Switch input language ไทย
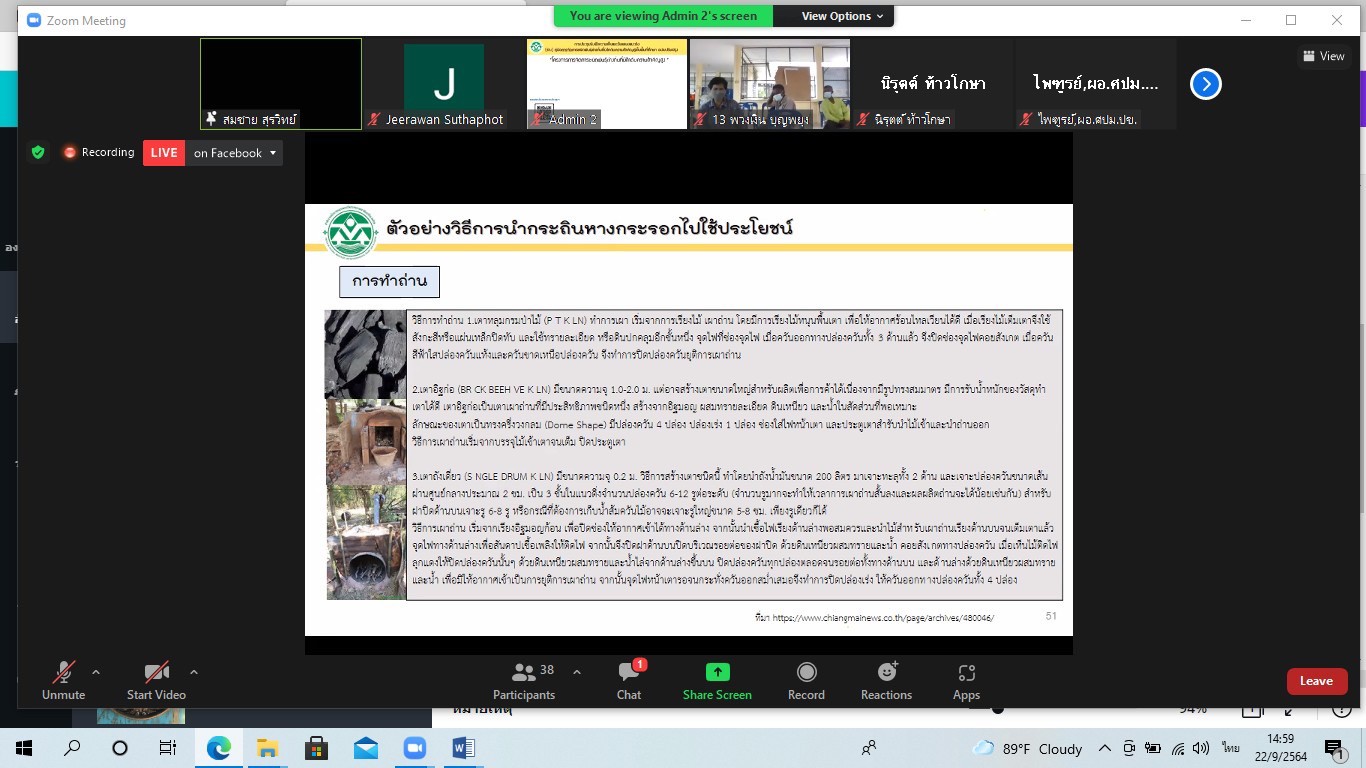Screen dimensions: 1366x768 1231,748
